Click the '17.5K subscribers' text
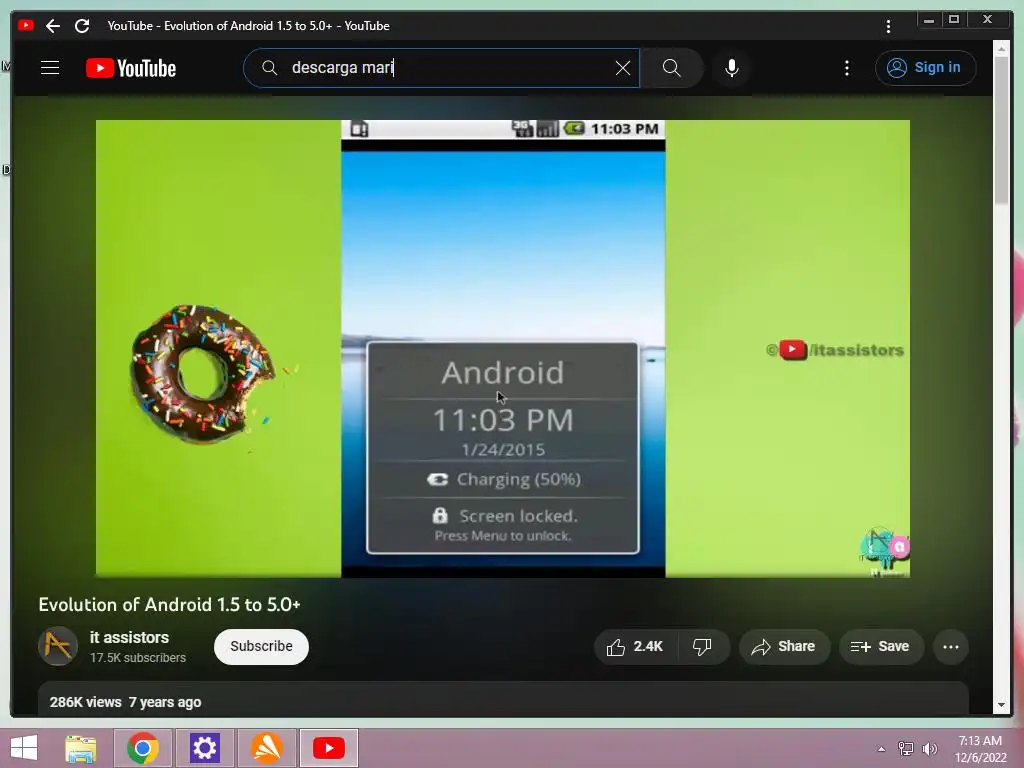This screenshot has height=768, width=1024. 138,658
